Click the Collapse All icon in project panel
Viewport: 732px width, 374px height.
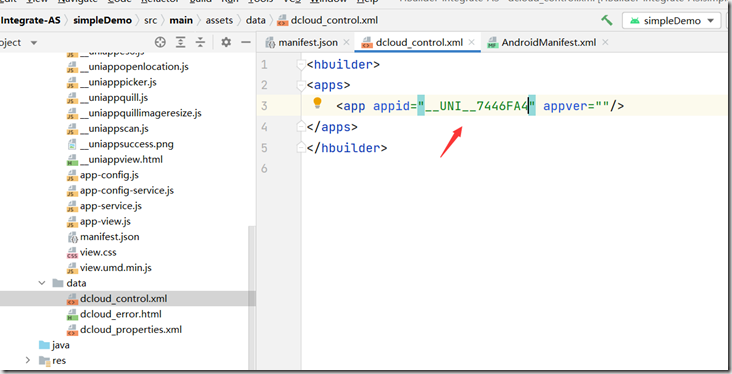[200, 42]
